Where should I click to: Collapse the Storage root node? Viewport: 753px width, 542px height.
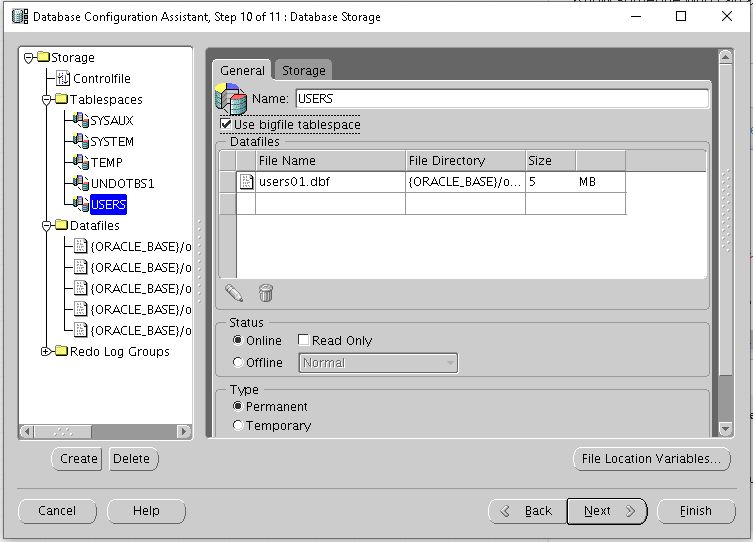click(x=28, y=58)
